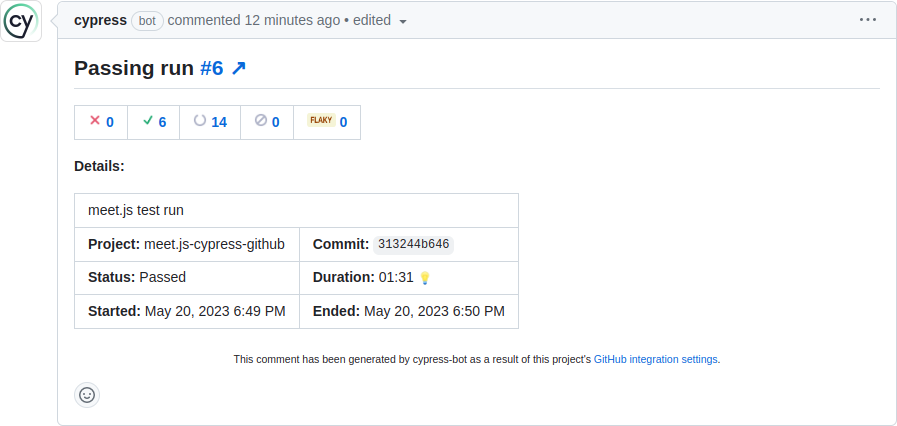Open the flaky count 0 link
Viewport: 897px width, 426px height.
343,122
